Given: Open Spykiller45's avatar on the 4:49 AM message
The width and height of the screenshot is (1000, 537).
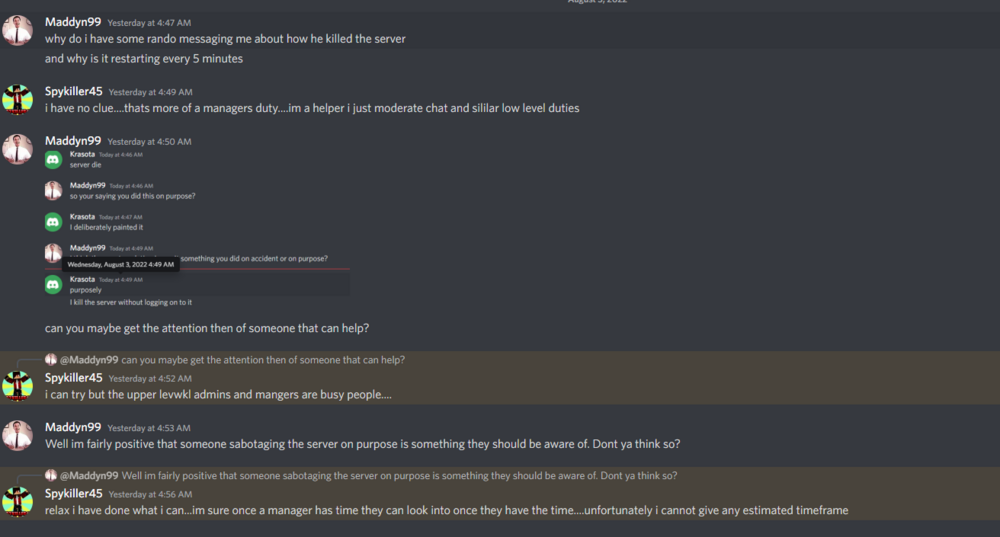Looking at the screenshot, I should pyautogui.click(x=17, y=100).
